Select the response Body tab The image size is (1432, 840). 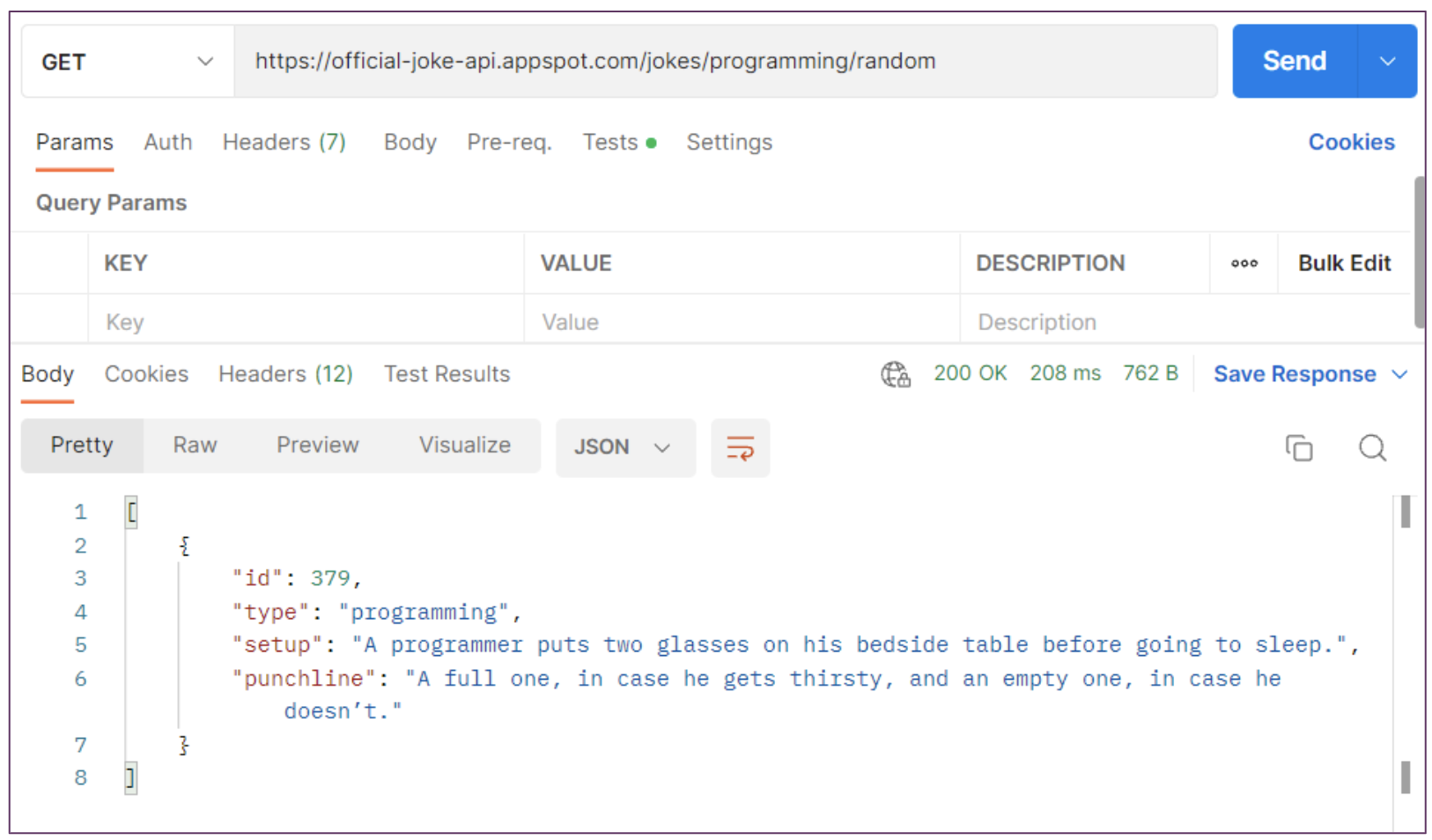[x=48, y=374]
